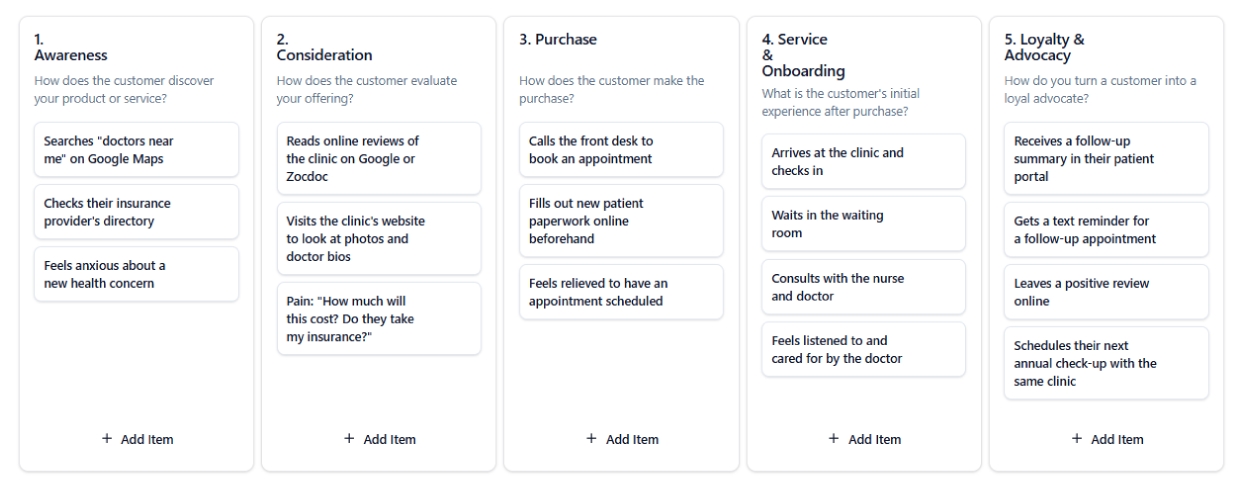Select 'Consults with the nurse and doctor' card
Viewport: 1246px width, 489px height.
point(864,287)
